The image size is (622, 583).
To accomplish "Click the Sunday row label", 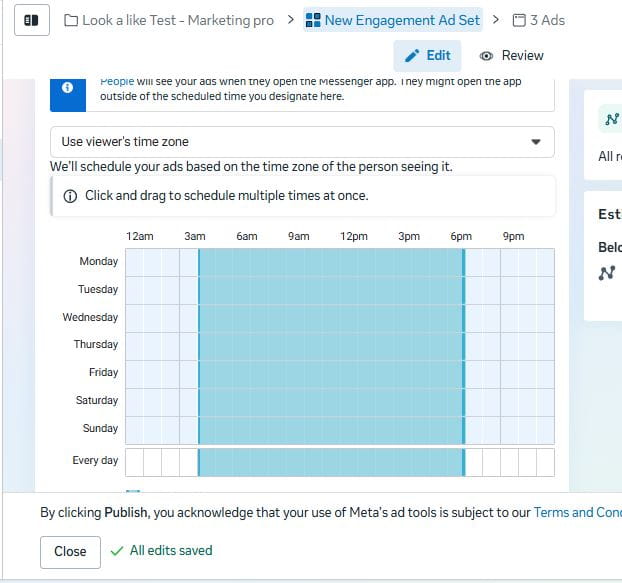I will [x=100, y=428].
